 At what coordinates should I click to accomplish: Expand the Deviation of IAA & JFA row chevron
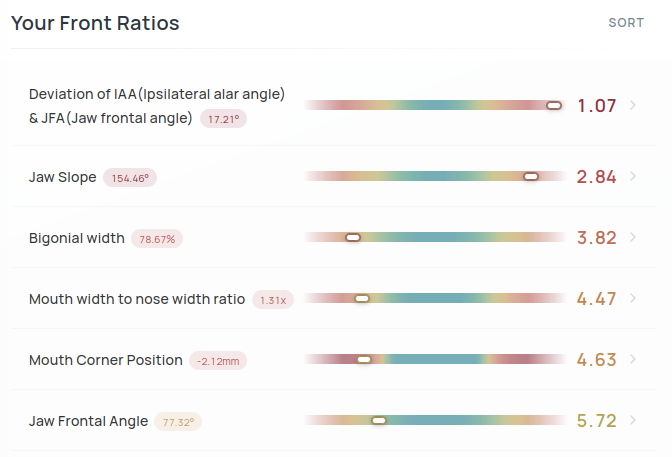click(633, 105)
